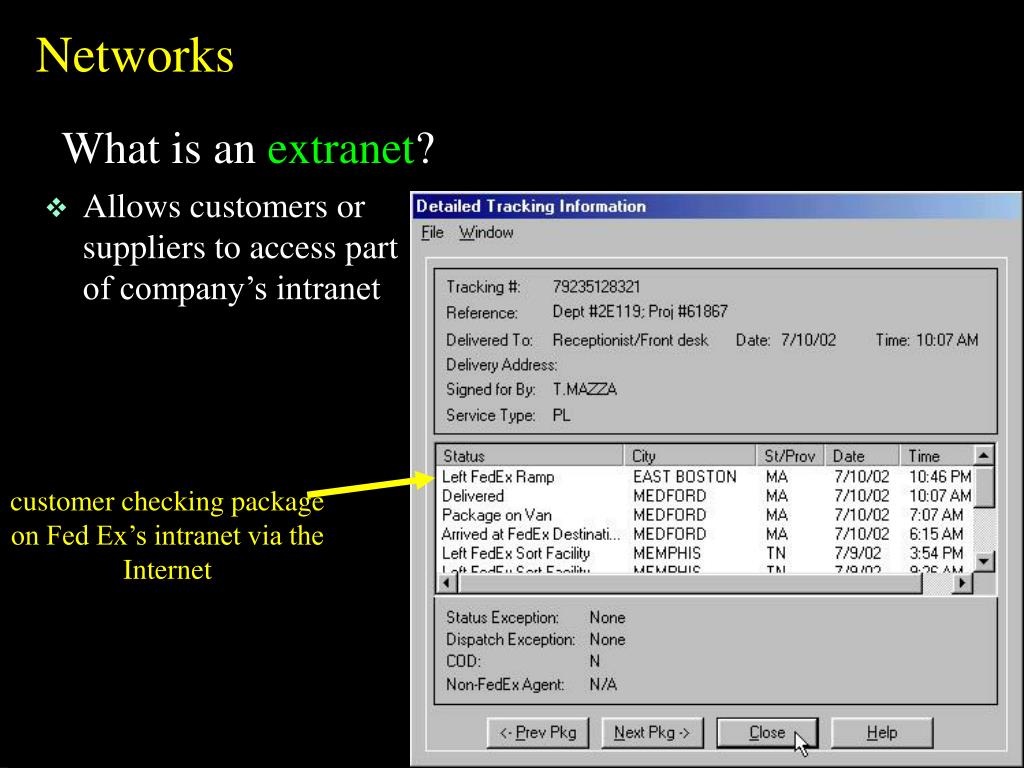This screenshot has height=768, width=1024.
Task: Click the delivery time 10:07 AM field
Action: click(x=947, y=340)
